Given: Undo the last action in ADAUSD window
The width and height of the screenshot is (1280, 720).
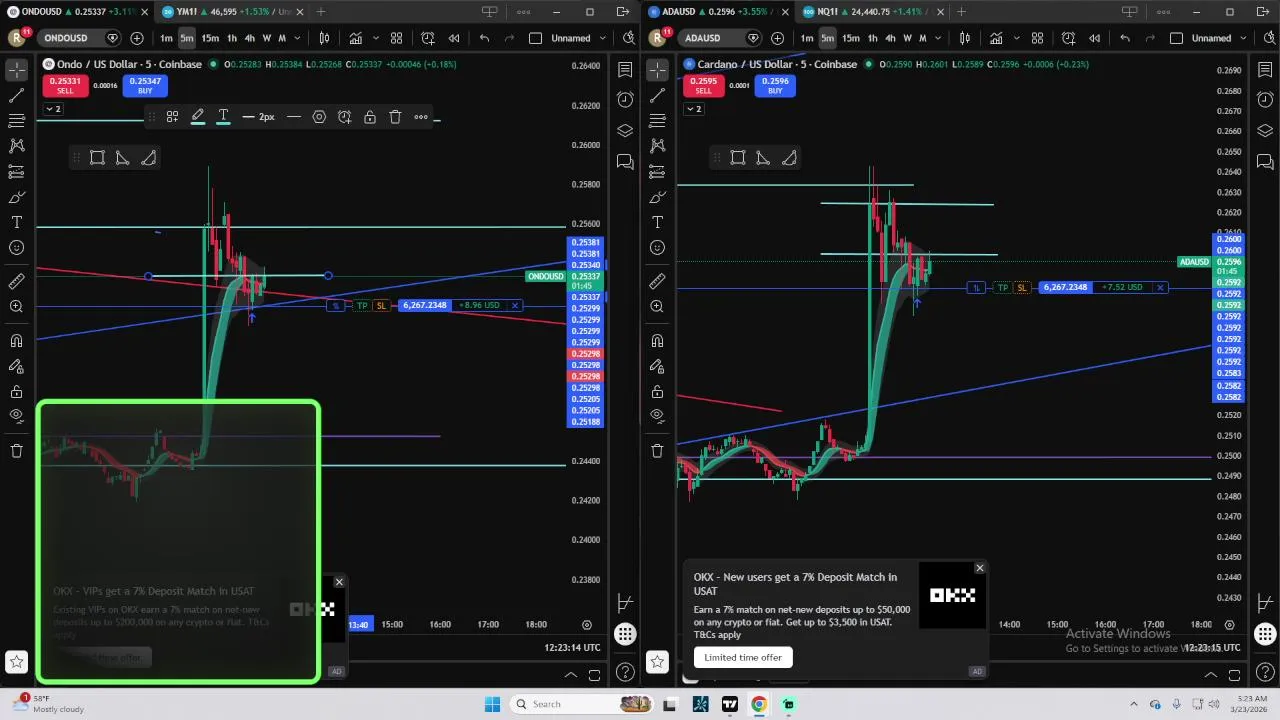Looking at the screenshot, I should click(x=1125, y=38).
